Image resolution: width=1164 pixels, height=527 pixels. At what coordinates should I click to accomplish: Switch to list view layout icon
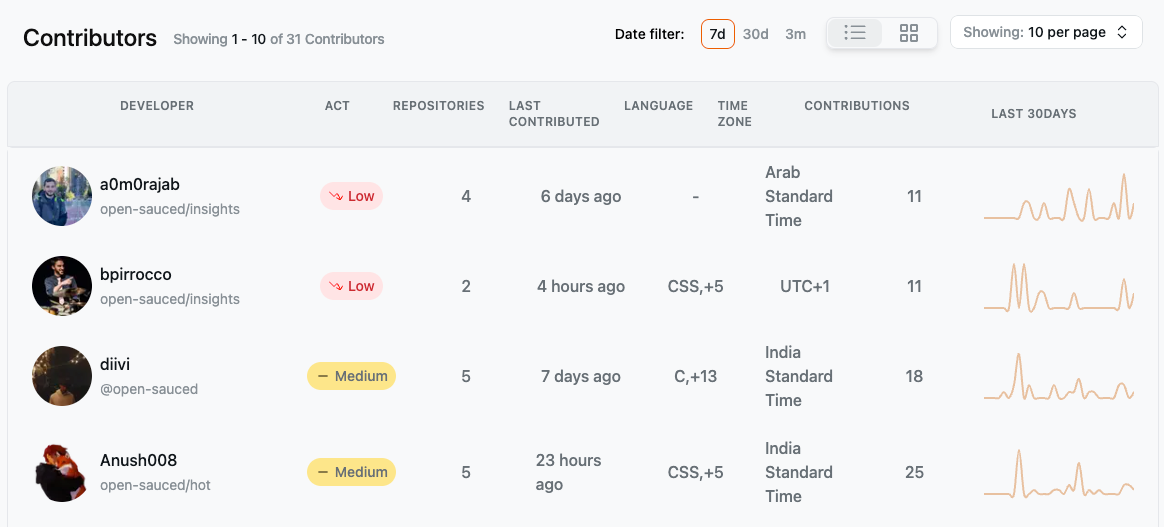click(x=855, y=33)
